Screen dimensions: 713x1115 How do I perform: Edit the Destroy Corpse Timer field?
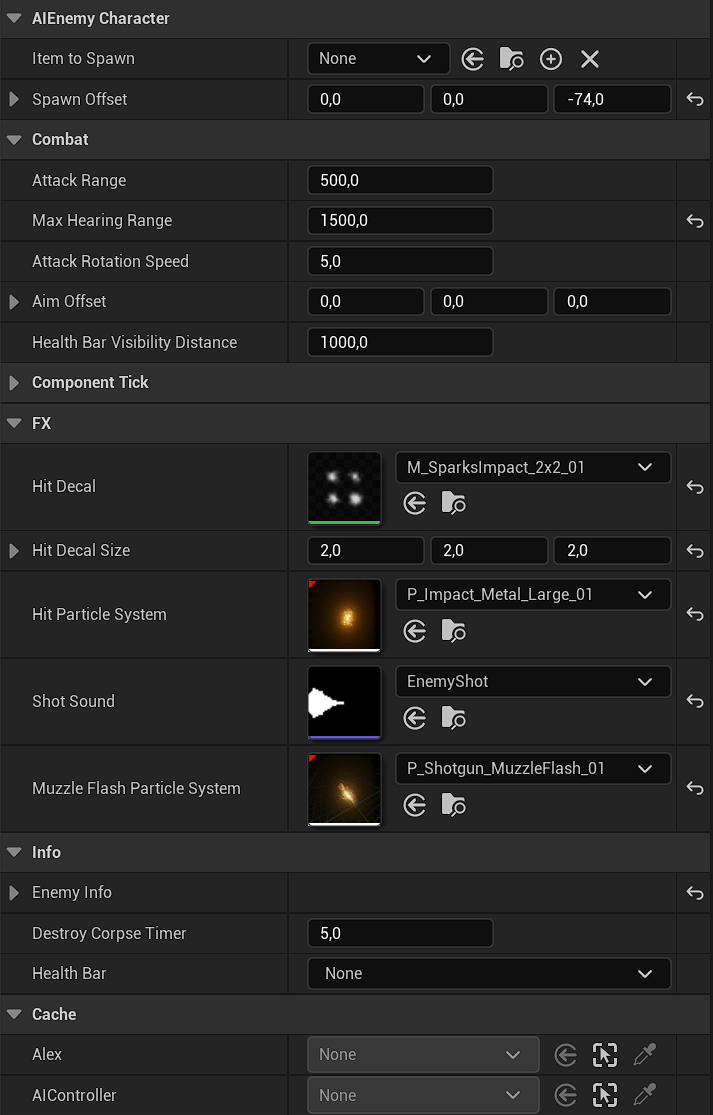point(400,934)
